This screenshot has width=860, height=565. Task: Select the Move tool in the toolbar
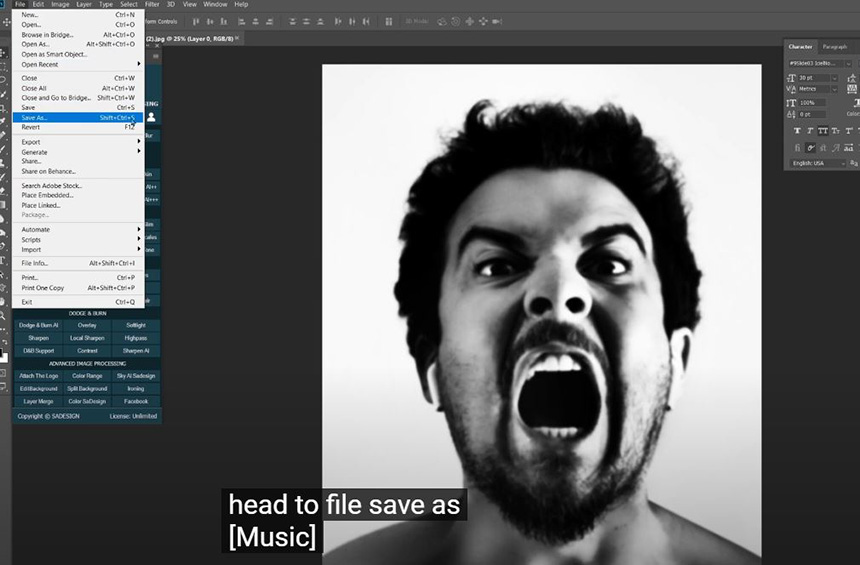(5, 22)
